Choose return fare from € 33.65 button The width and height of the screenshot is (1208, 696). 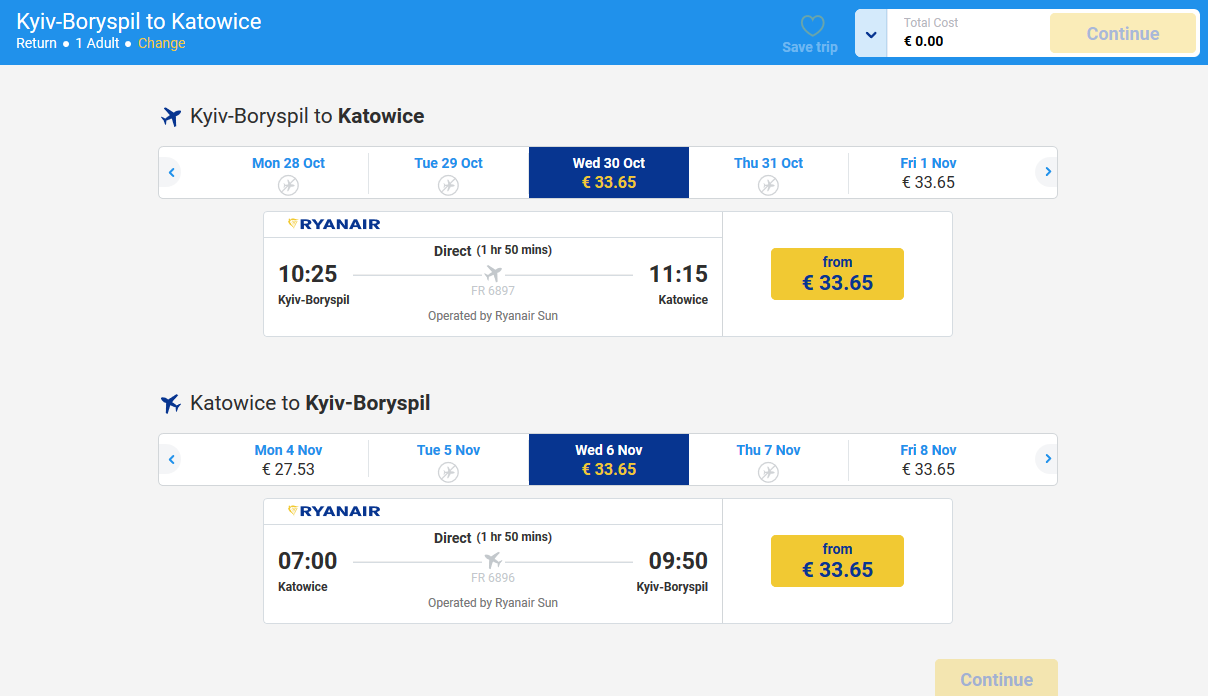click(x=837, y=561)
